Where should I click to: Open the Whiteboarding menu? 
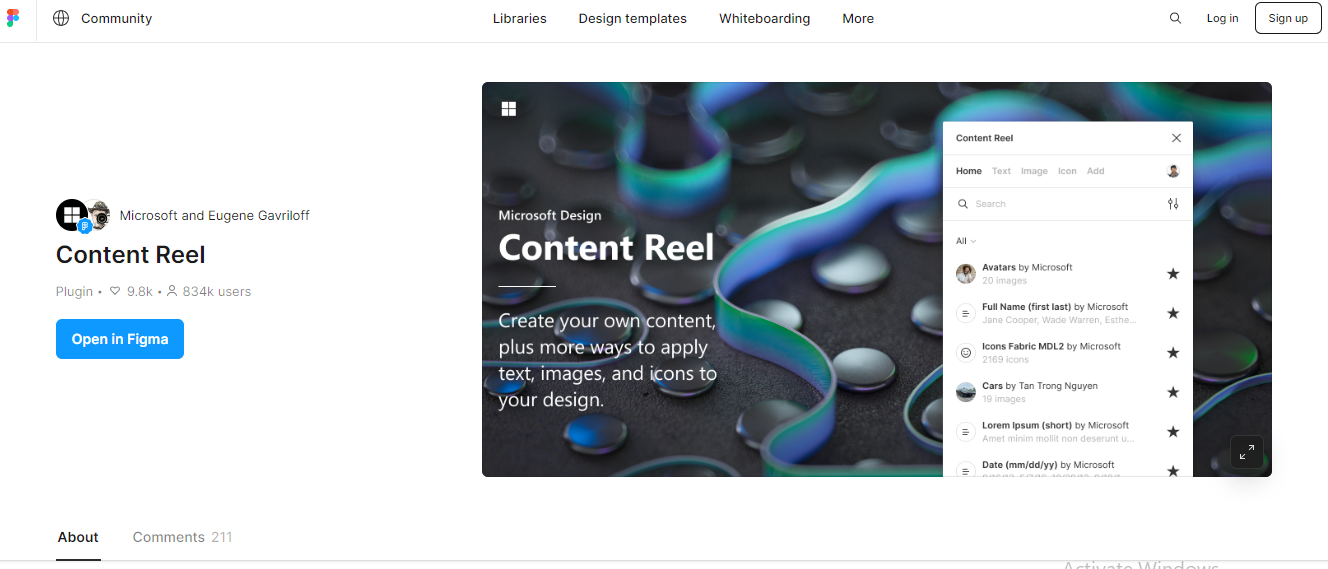(765, 18)
